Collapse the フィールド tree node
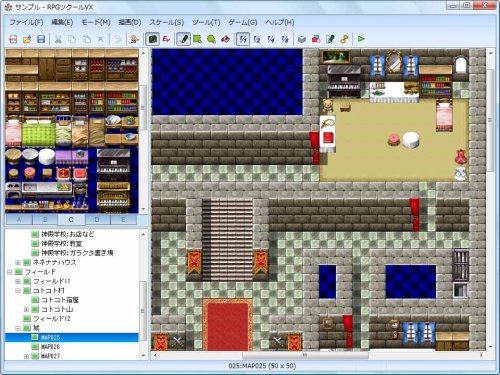The height and width of the screenshot is (375, 500). tap(10, 272)
